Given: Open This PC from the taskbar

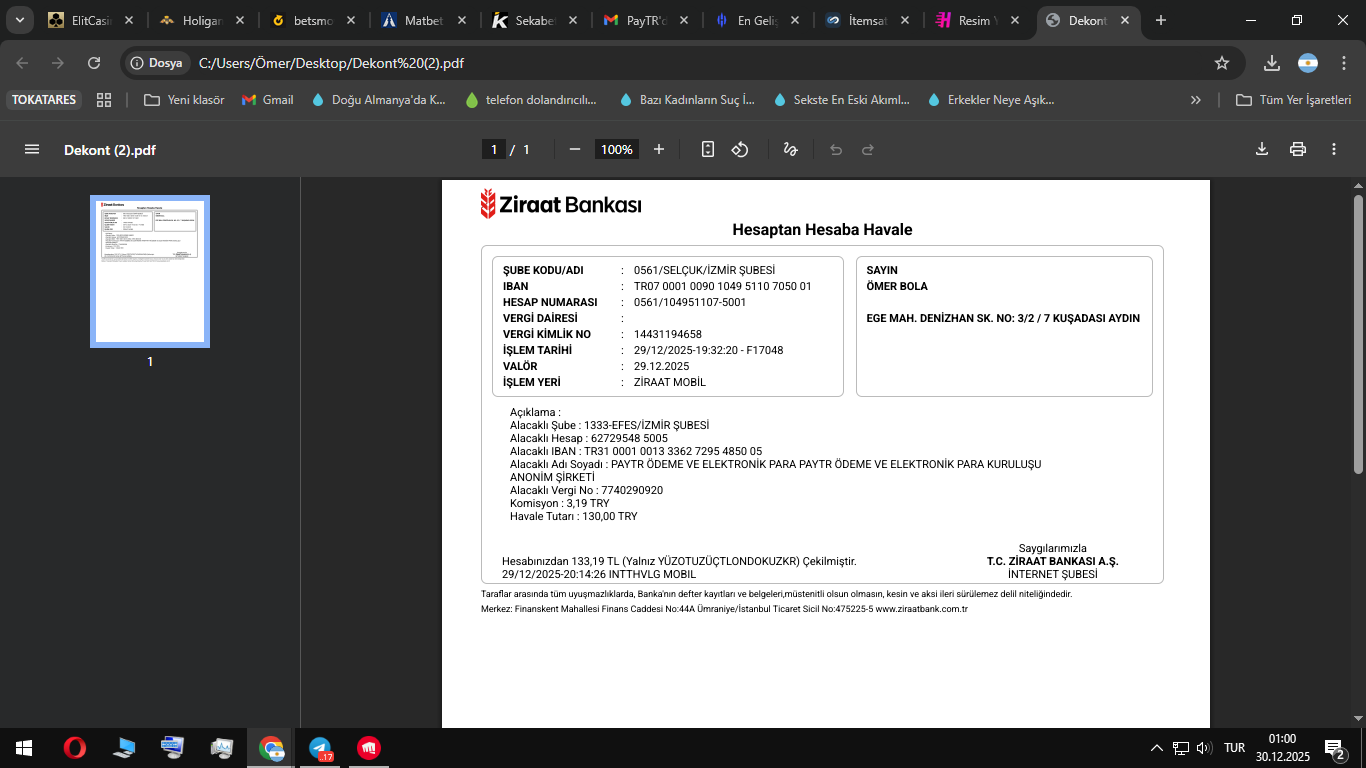Looking at the screenshot, I should [124, 748].
